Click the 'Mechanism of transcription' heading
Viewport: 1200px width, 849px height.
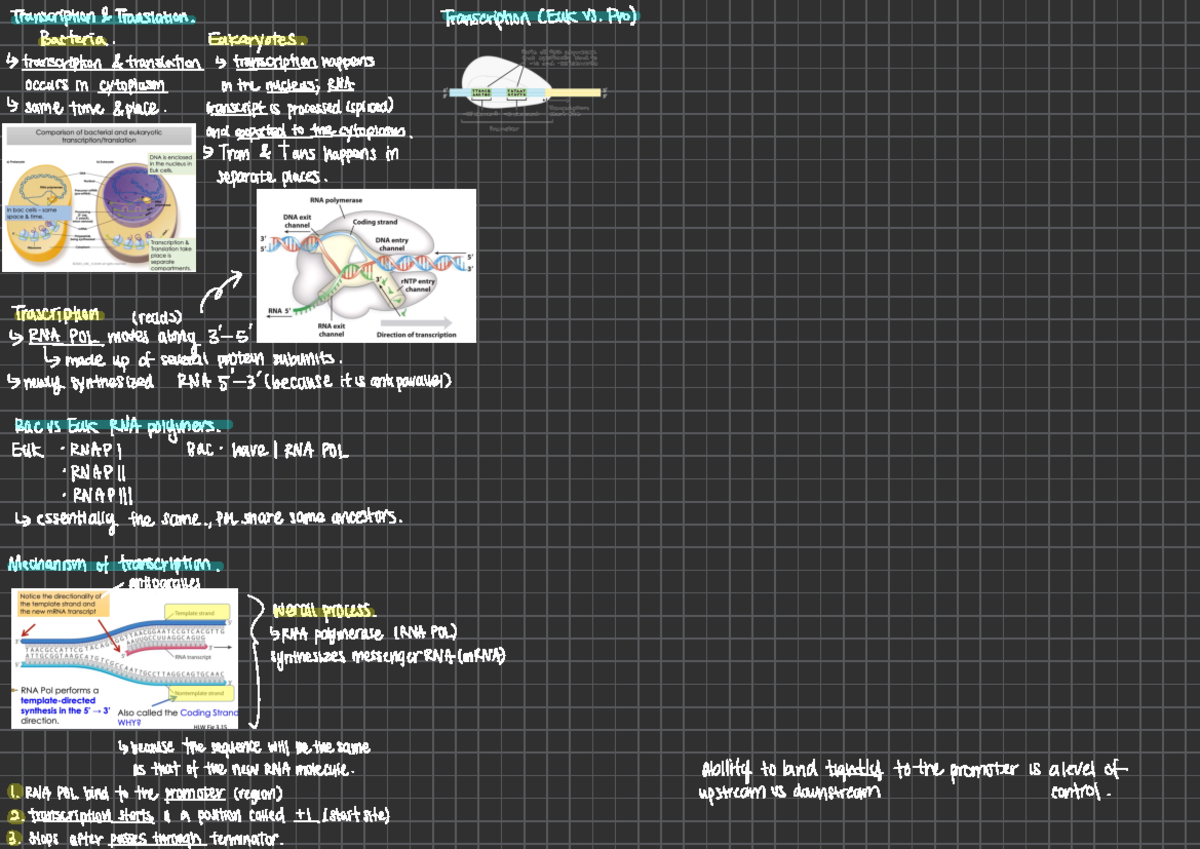click(x=113, y=563)
